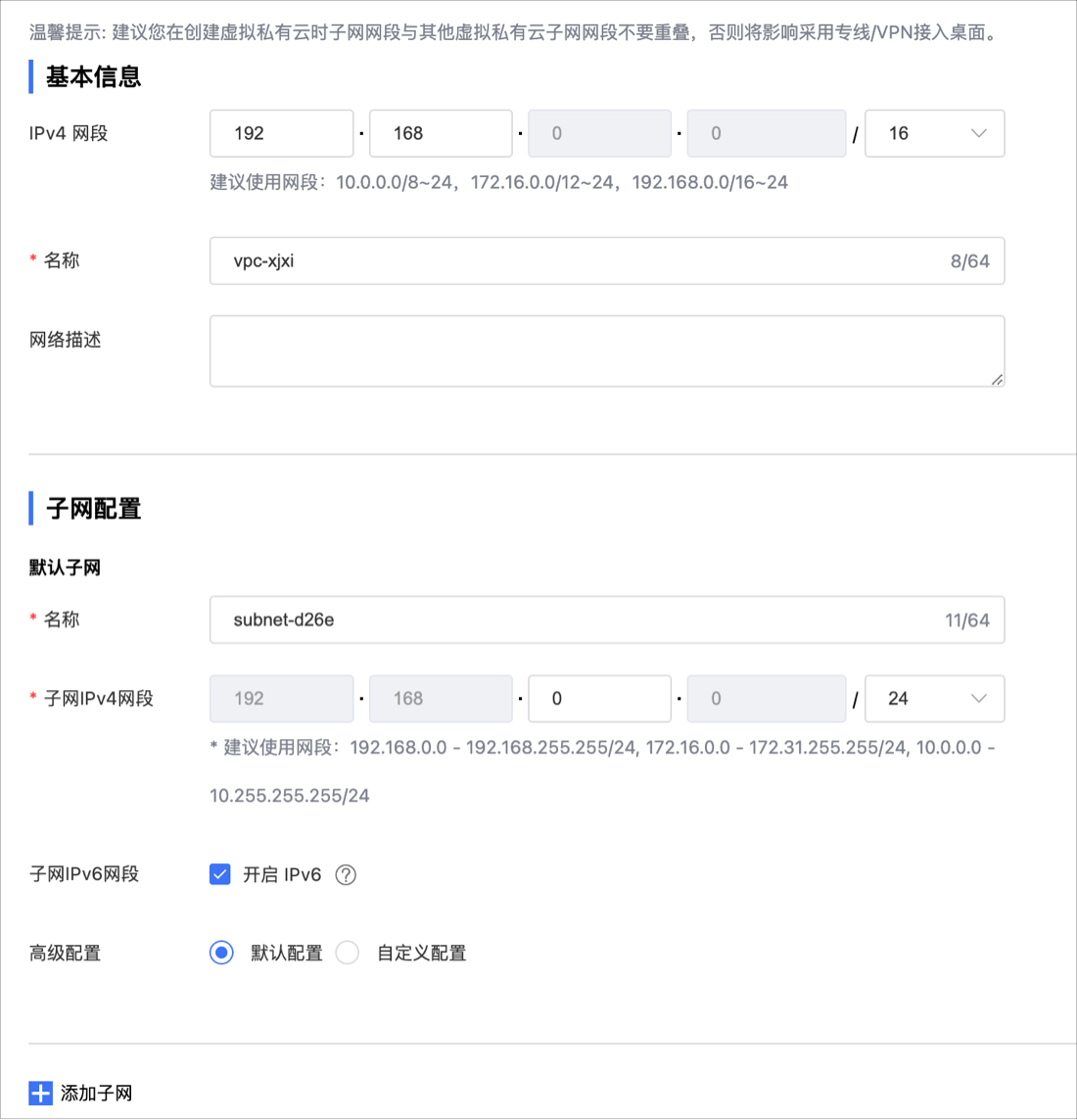Open the subnet prefix length dropdown showing 24

(x=934, y=698)
